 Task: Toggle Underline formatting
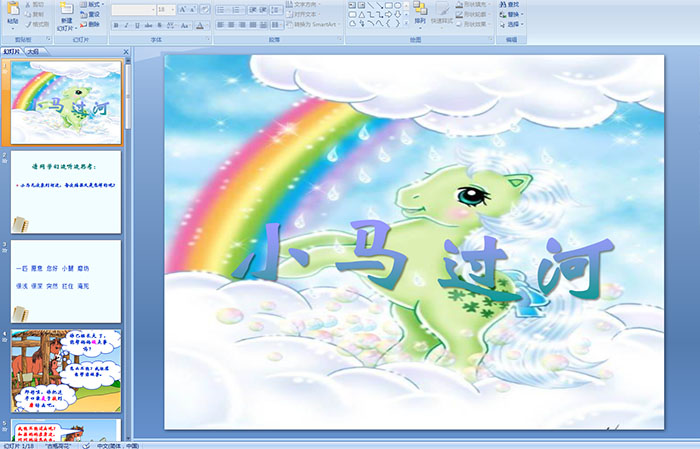click(x=137, y=26)
